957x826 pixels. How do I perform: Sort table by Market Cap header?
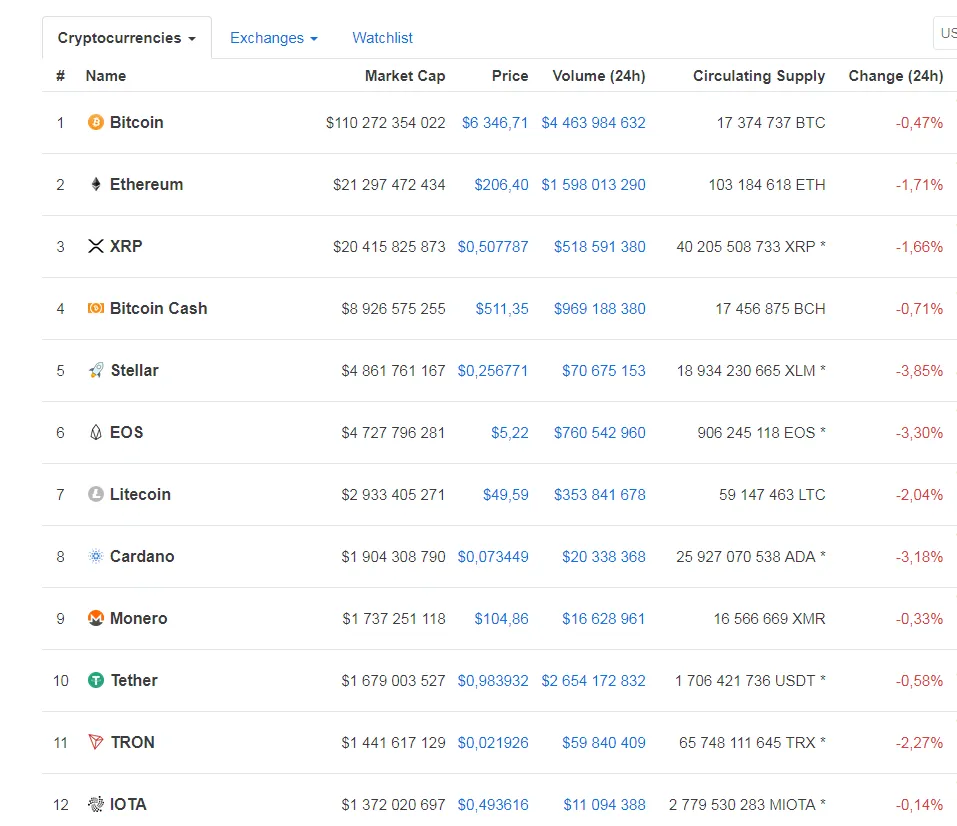coord(405,76)
